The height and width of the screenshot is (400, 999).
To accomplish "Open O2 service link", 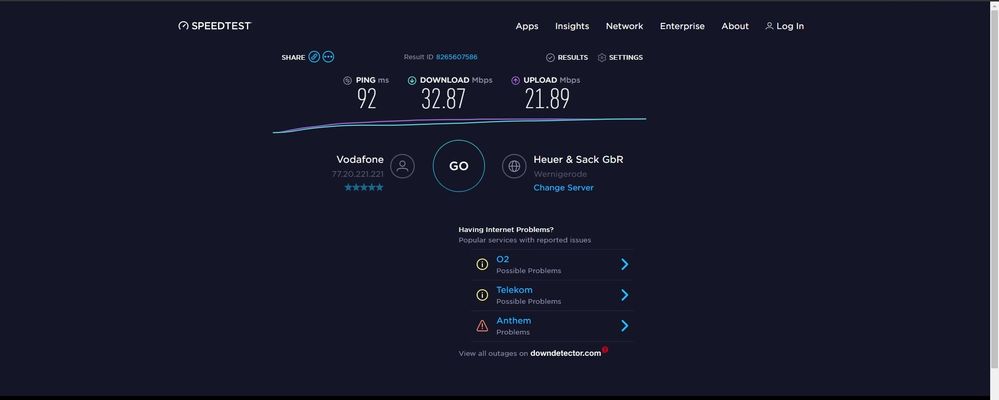I will pos(503,259).
